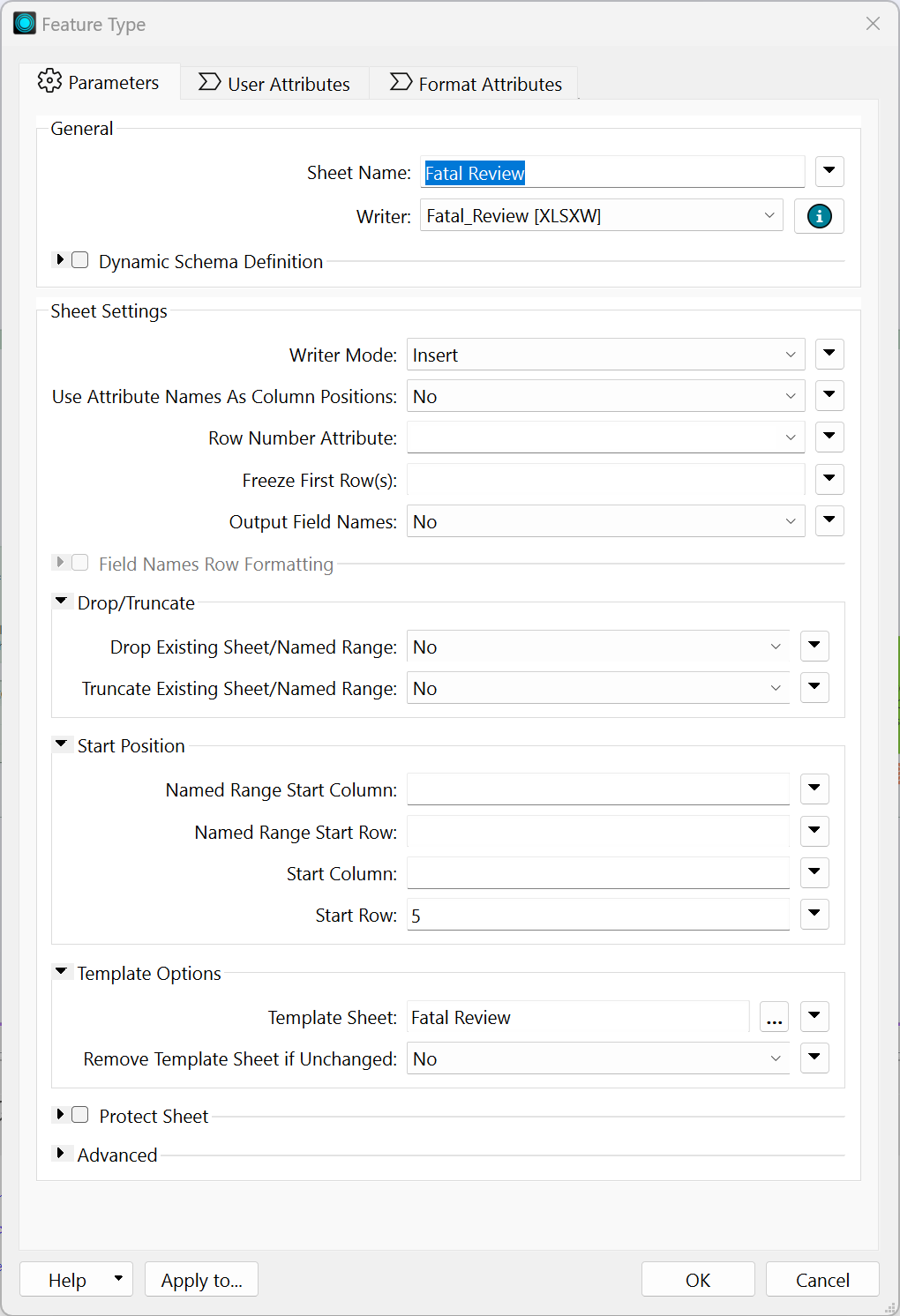Open the Row Number Attribute dropdown
Viewport: 900px width, 1316px height.
(x=605, y=437)
